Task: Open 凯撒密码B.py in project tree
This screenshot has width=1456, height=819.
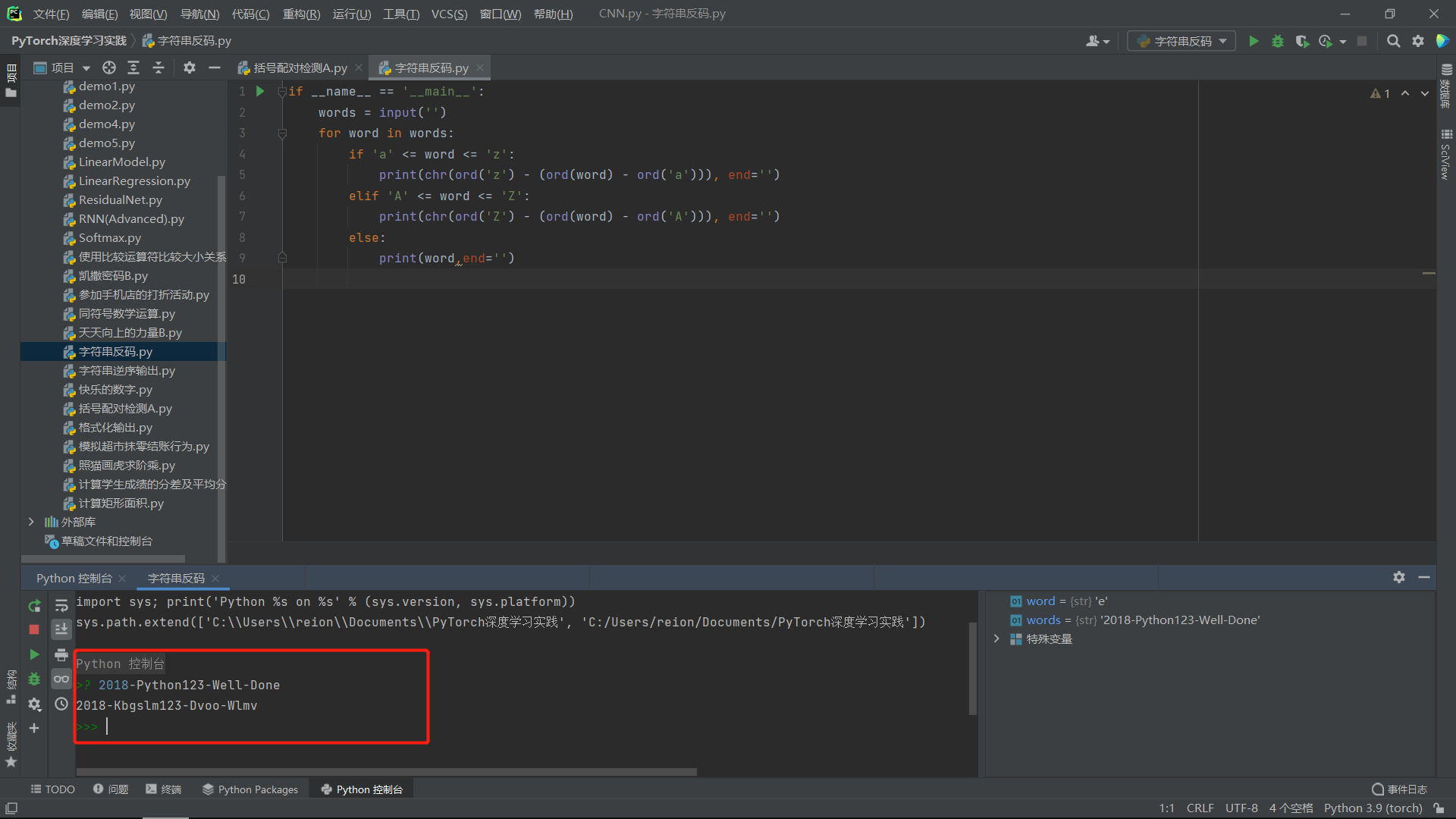Action: pyautogui.click(x=113, y=275)
